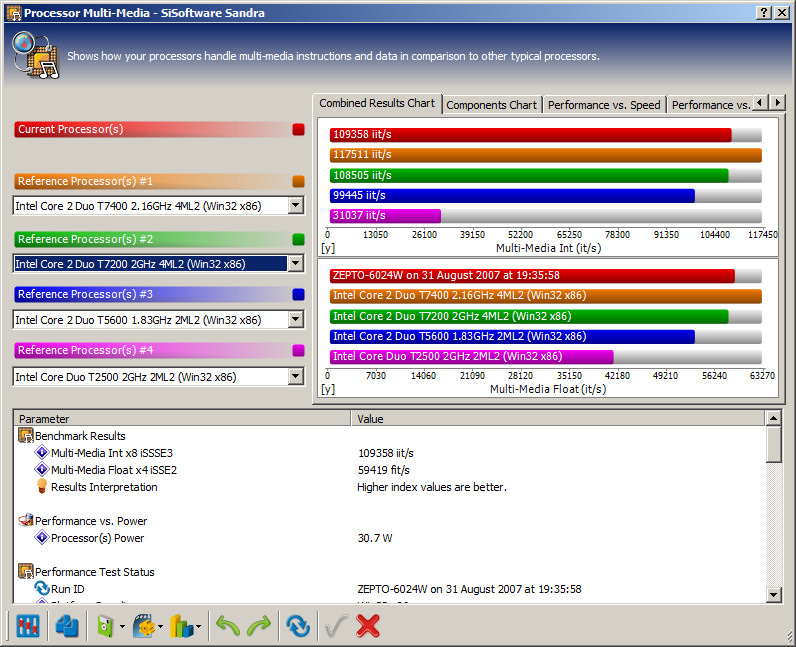
Task: Click the green floppy disk save icon
Action: pyautogui.click(x=105, y=626)
